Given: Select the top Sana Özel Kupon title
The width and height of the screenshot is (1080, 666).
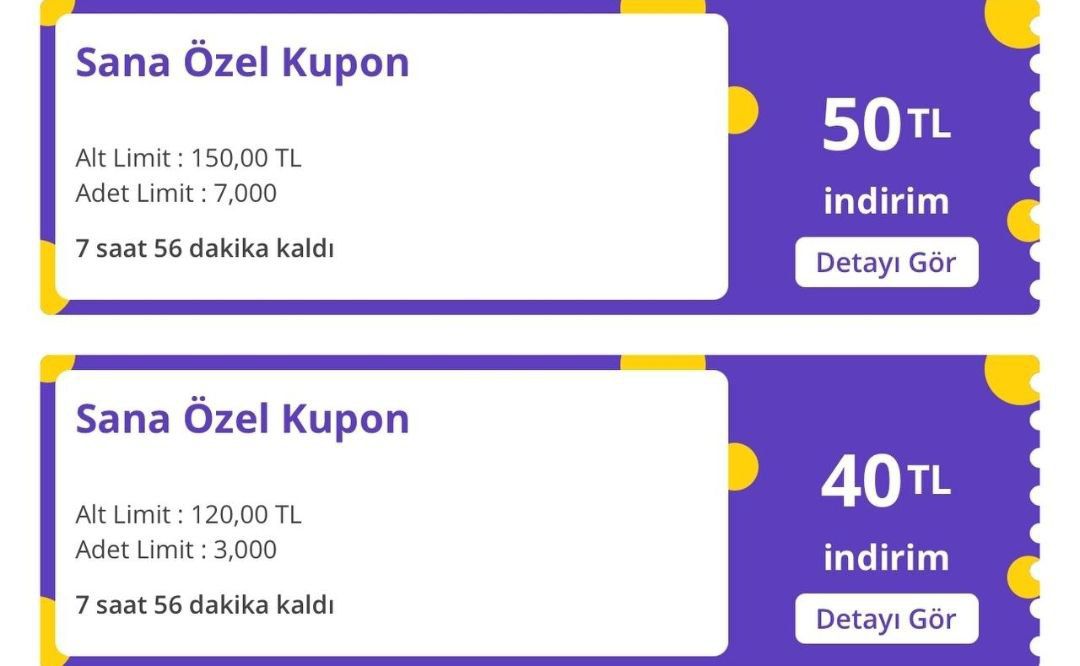Looking at the screenshot, I should pos(242,61).
